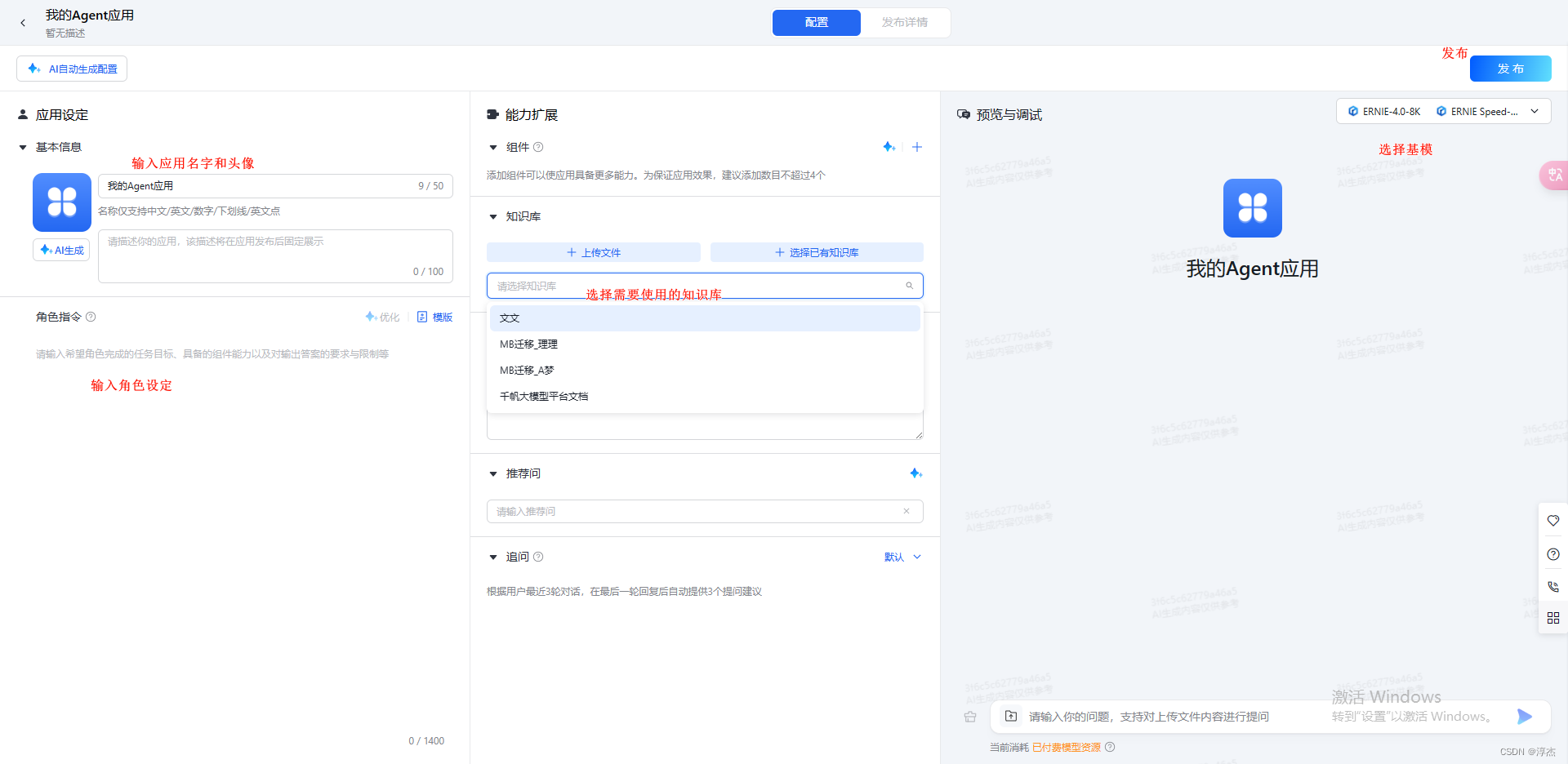Screen dimensions: 1568x764
Task: Collapse the 组件 section
Action: (x=493, y=148)
